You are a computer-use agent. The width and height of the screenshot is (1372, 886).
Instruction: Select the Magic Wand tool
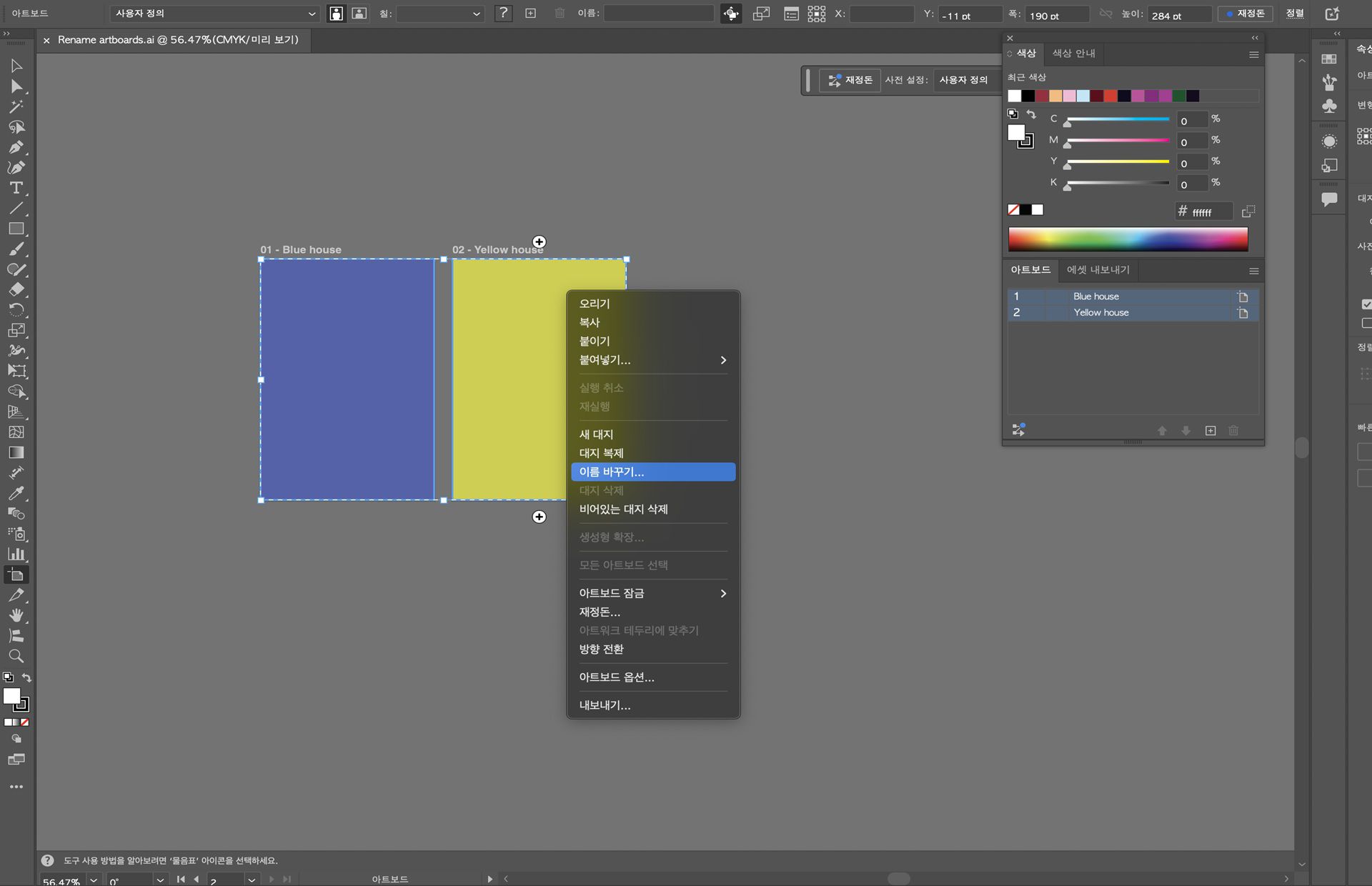pyautogui.click(x=16, y=106)
